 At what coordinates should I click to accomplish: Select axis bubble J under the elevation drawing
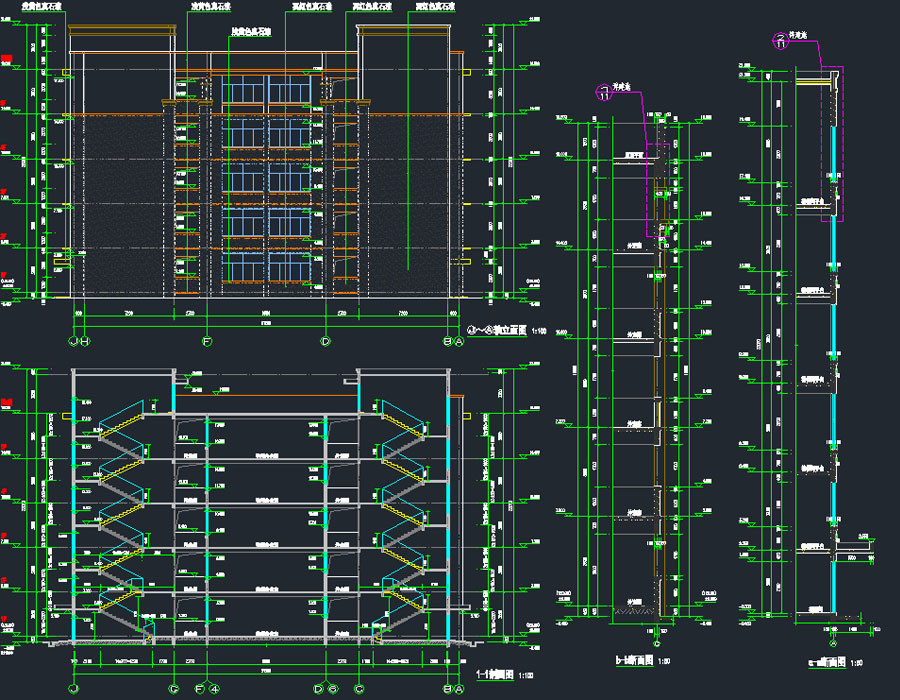[73, 341]
